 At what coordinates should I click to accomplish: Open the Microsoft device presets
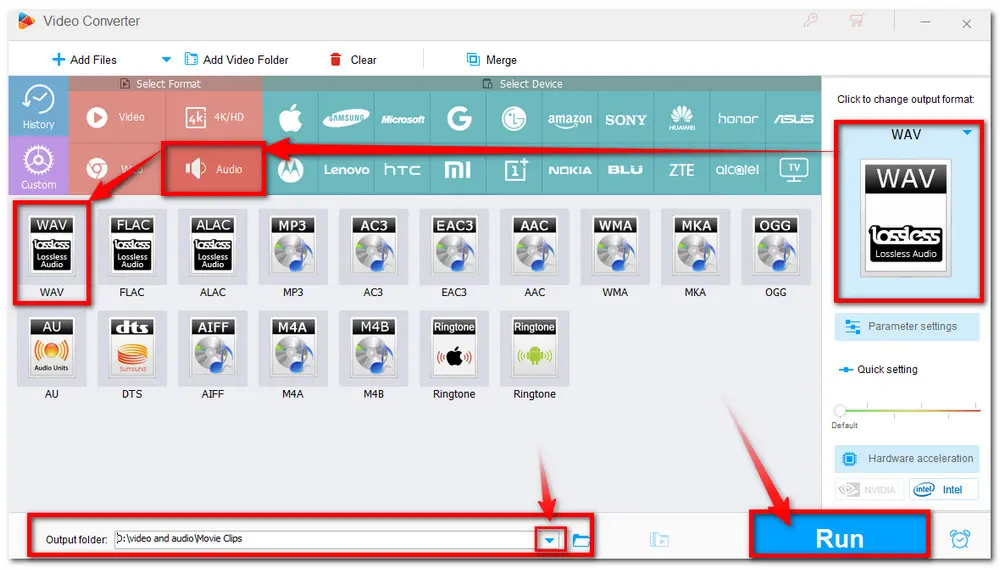pyautogui.click(x=402, y=118)
